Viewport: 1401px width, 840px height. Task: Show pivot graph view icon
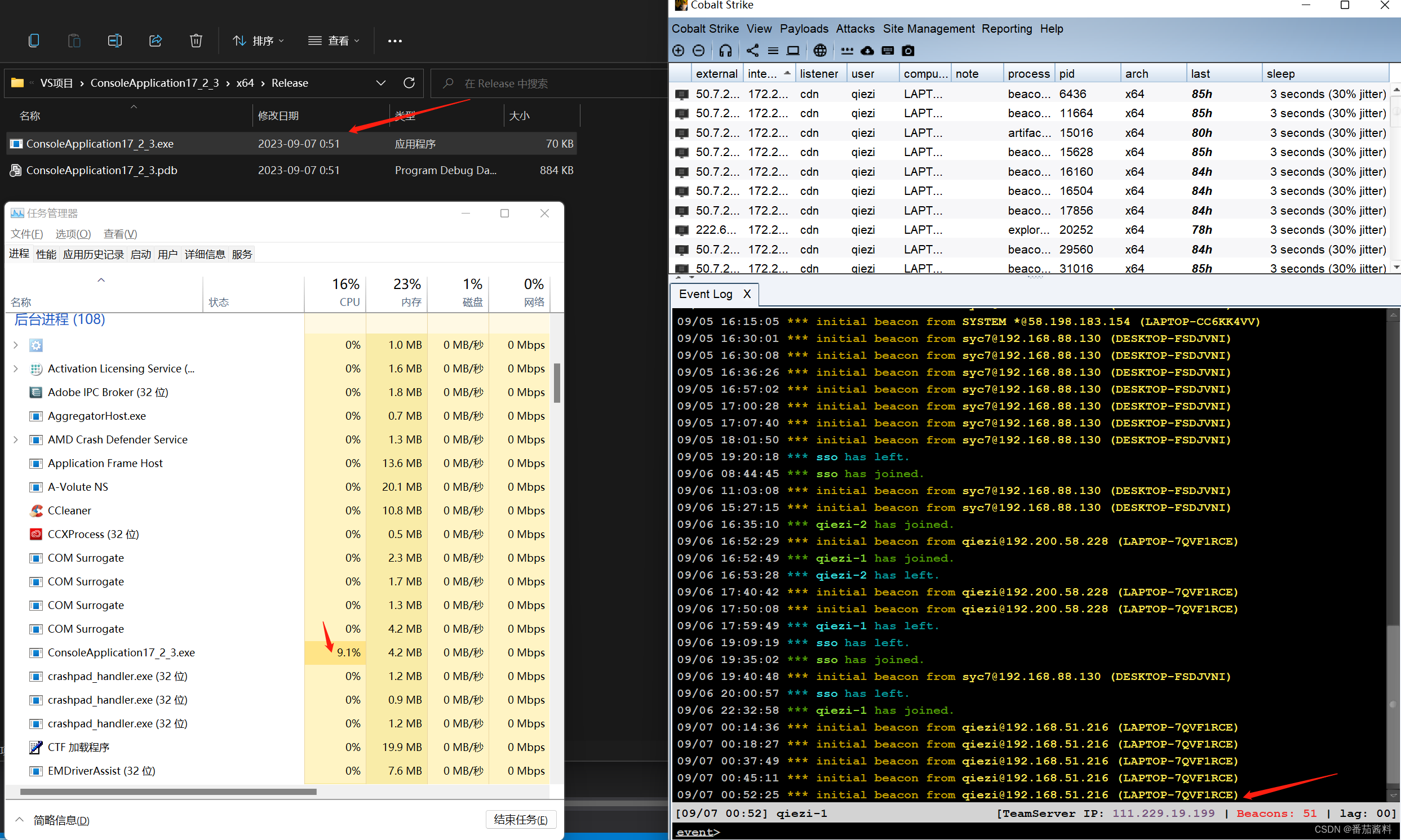752,51
